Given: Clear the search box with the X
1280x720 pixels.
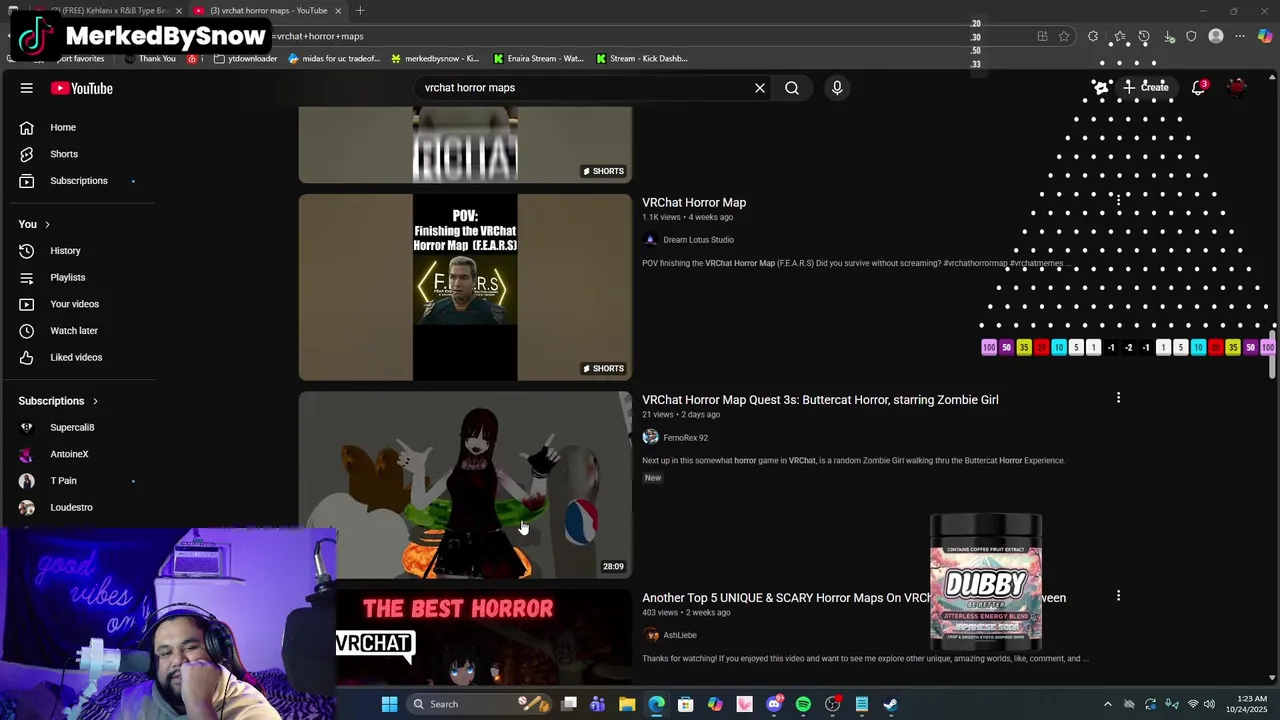Looking at the screenshot, I should click(x=760, y=88).
